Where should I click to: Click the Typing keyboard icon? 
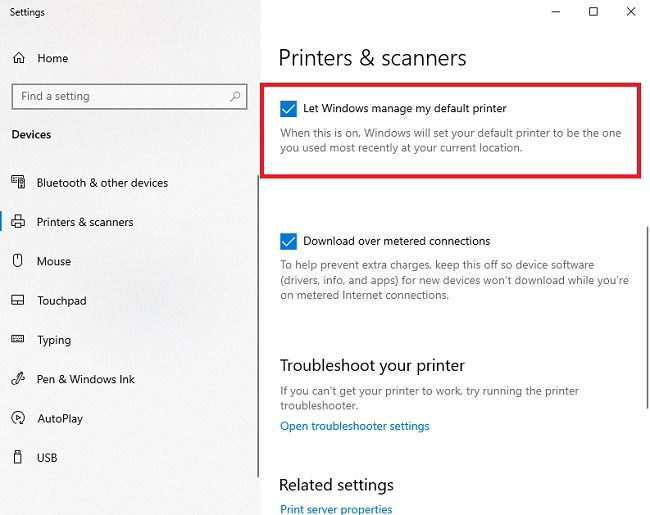pyautogui.click(x=18, y=339)
